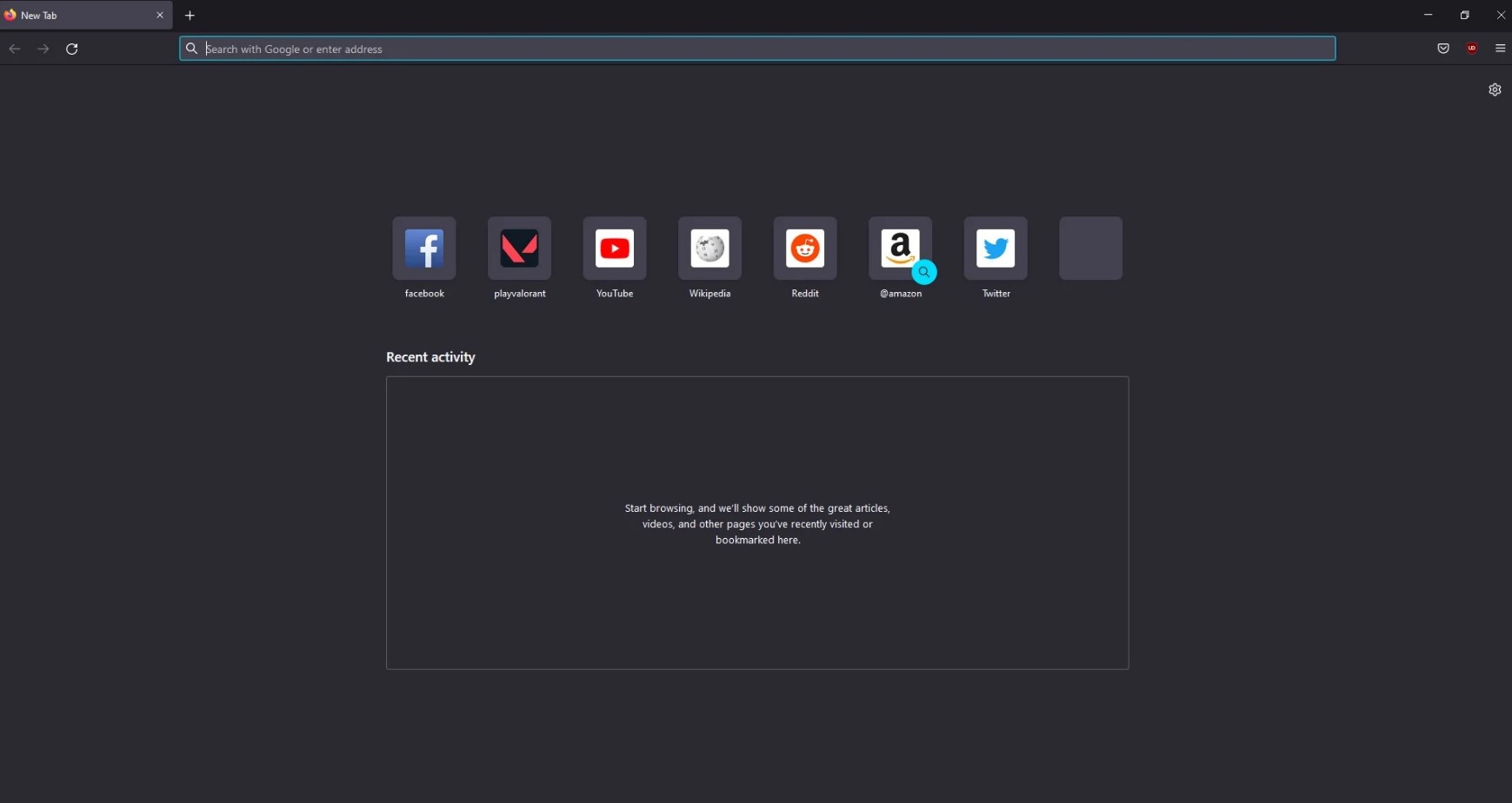Click the Start browsing placeholder text

[757, 524]
